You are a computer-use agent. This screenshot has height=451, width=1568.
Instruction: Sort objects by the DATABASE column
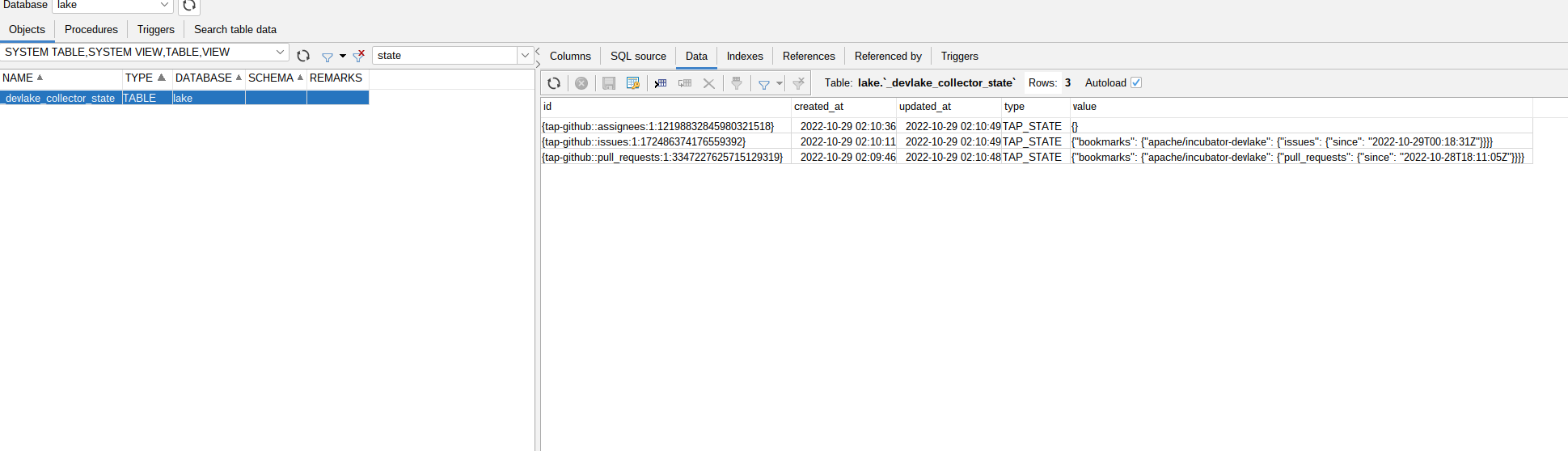point(209,78)
